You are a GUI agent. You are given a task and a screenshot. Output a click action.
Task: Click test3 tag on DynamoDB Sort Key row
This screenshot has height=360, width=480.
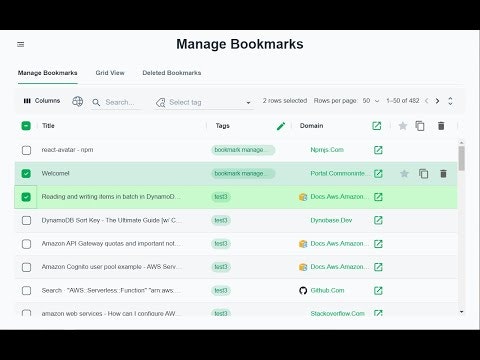[221, 220]
